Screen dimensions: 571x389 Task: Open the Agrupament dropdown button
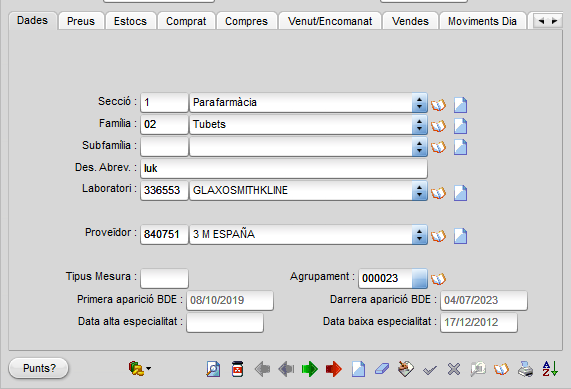(x=420, y=279)
